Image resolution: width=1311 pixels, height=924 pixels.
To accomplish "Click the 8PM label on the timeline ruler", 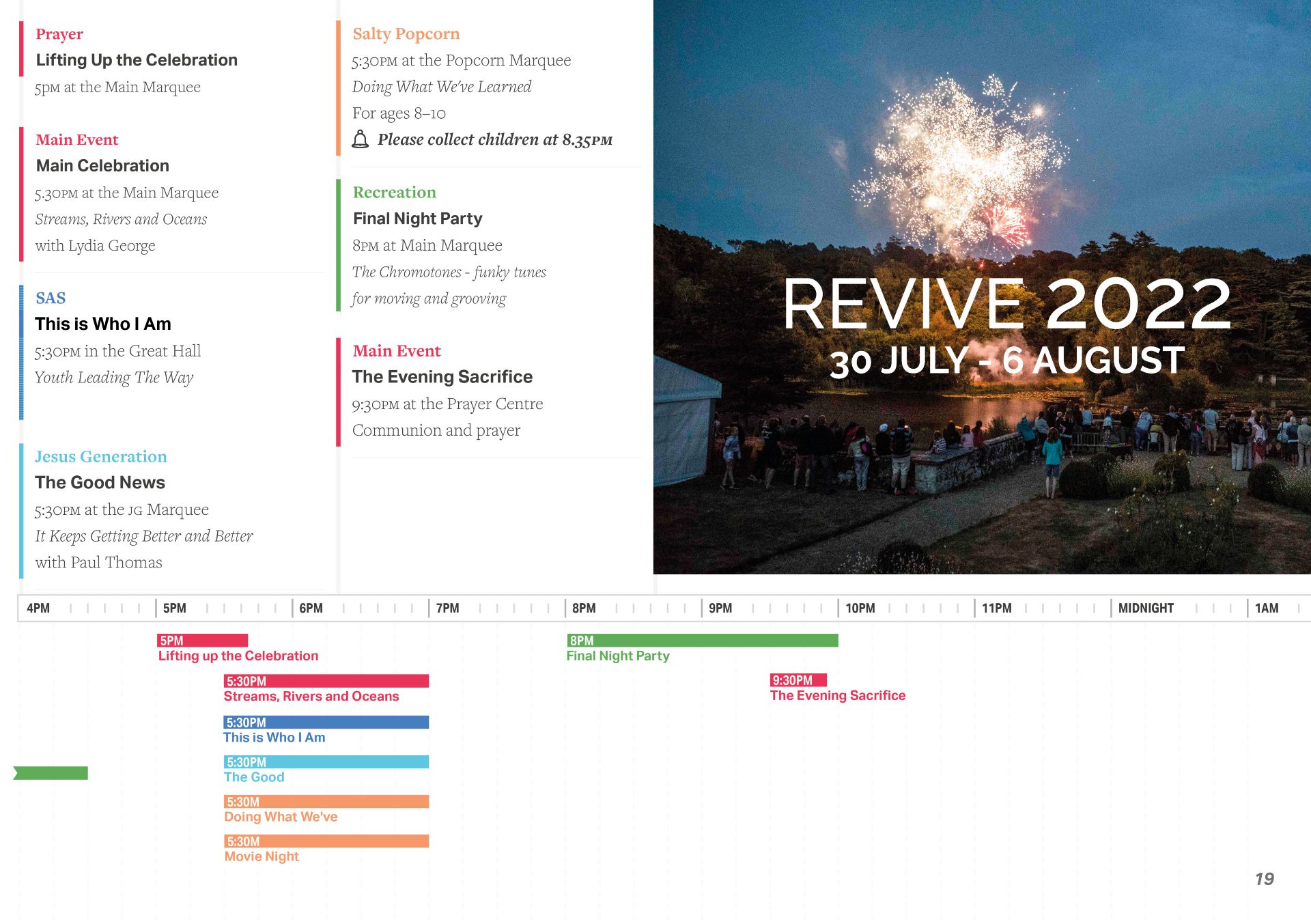I will point(584,608).
